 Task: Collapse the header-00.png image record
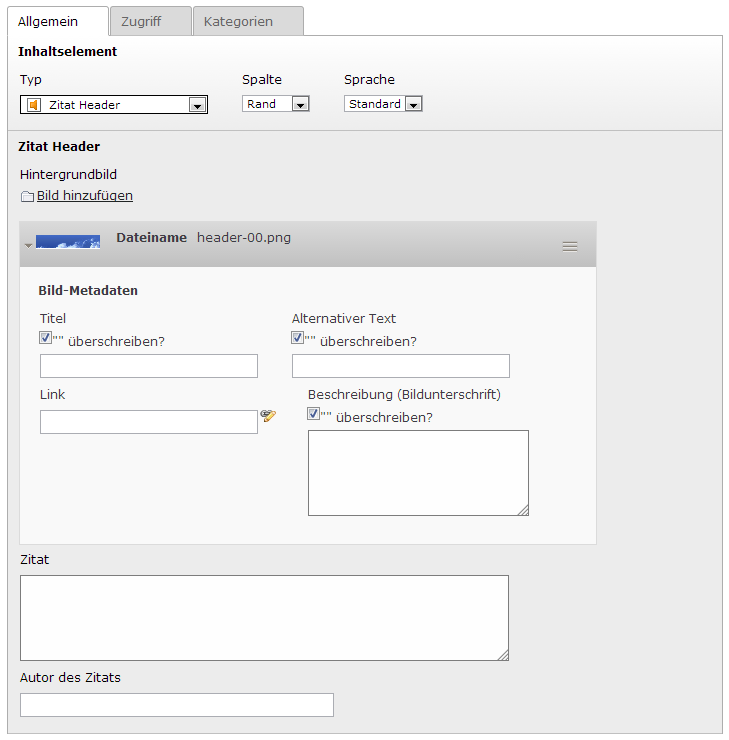(x=28, y=245)
